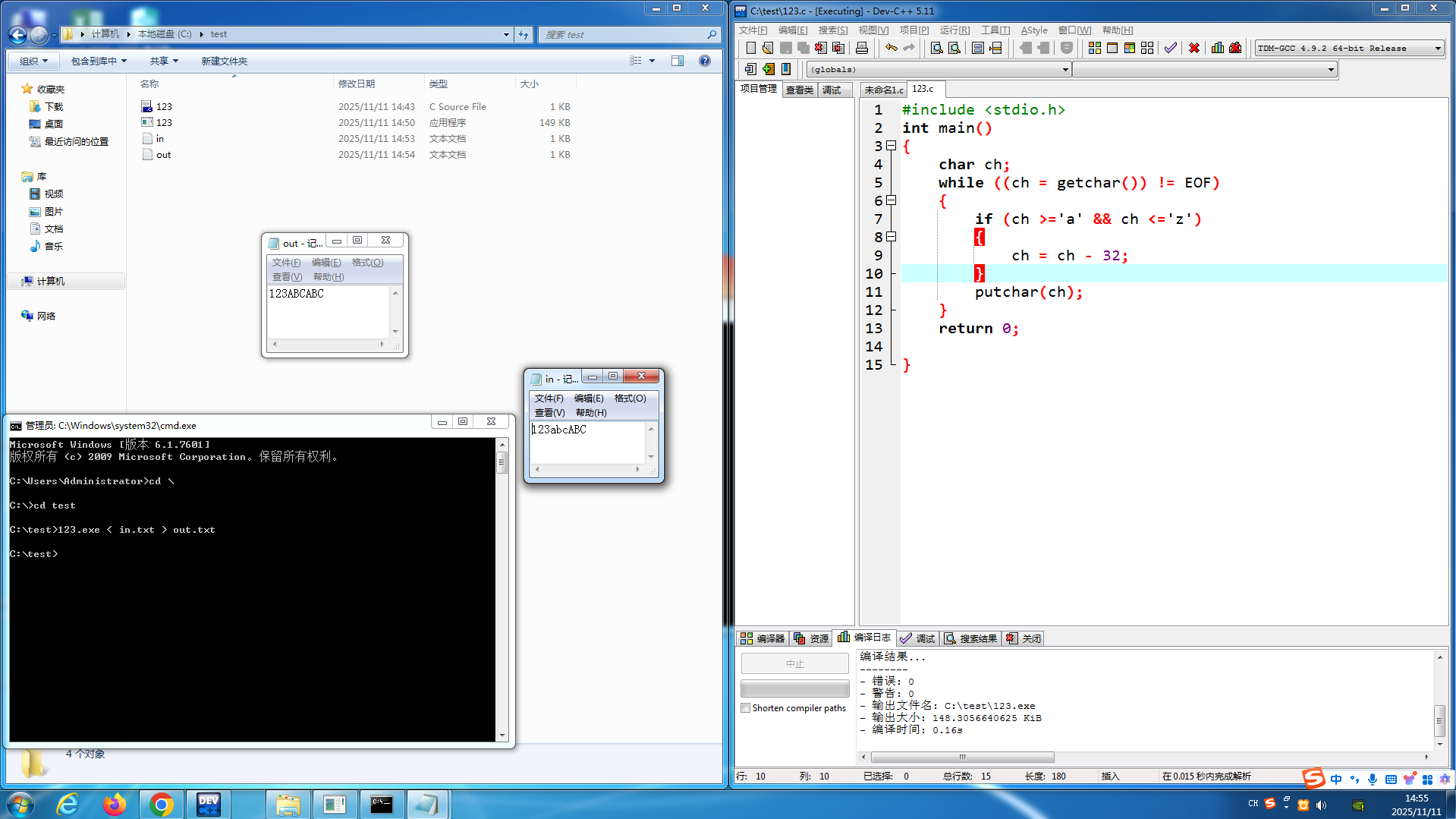Click the Close file icon with red X
This screenshot has height=819, width=1456.
click(x=821, y=48)
